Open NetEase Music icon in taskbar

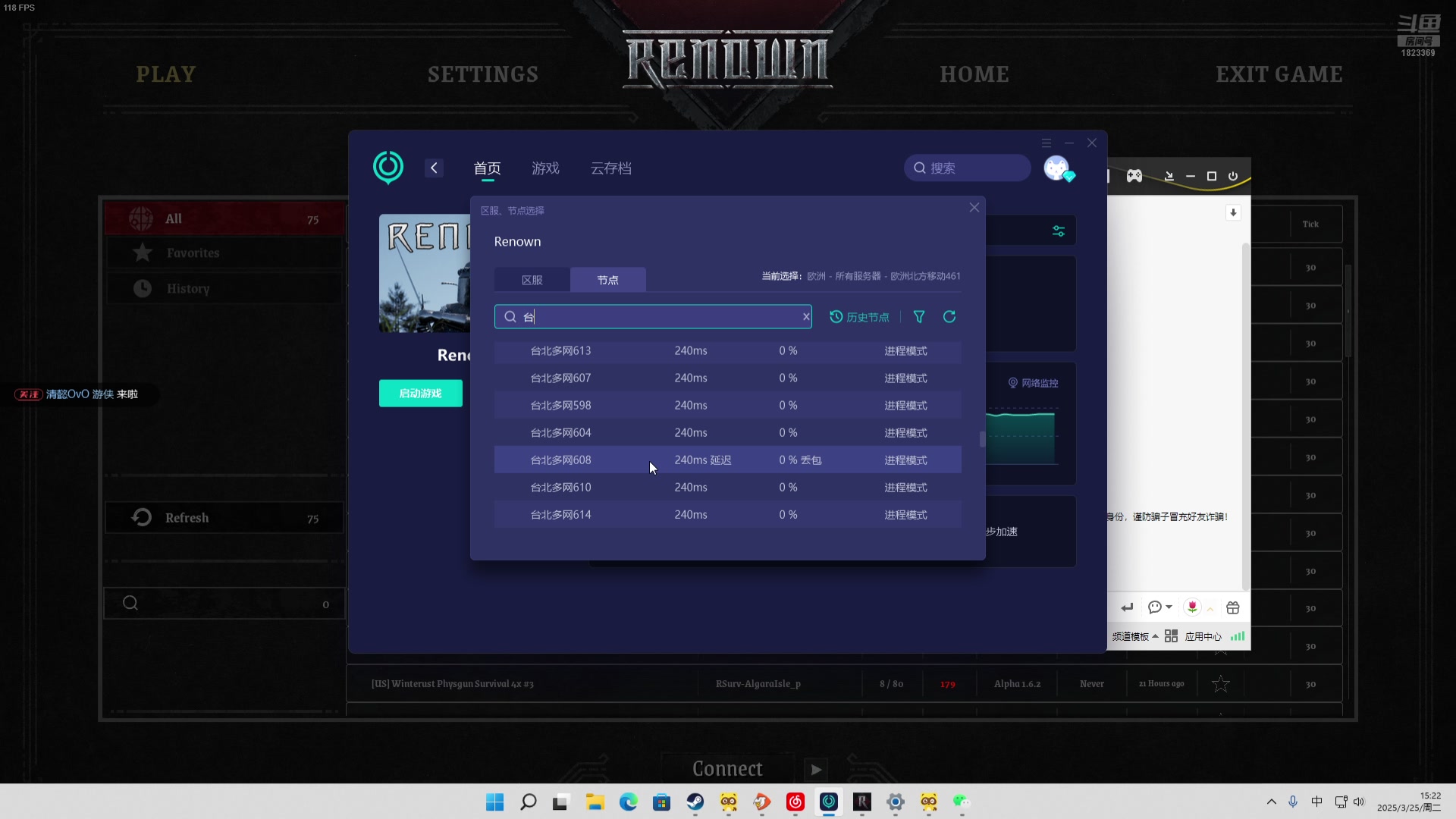pyautogui.click(x=795, y=802)
